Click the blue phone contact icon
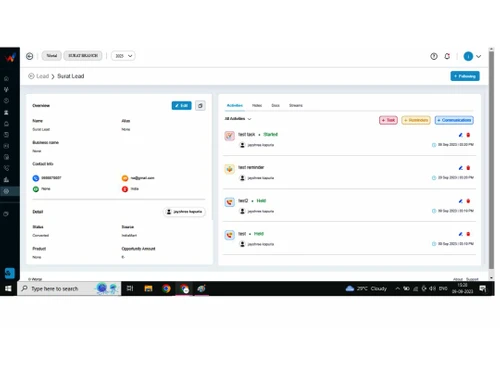Screen dimensions: 500x375 coord(36,178)
